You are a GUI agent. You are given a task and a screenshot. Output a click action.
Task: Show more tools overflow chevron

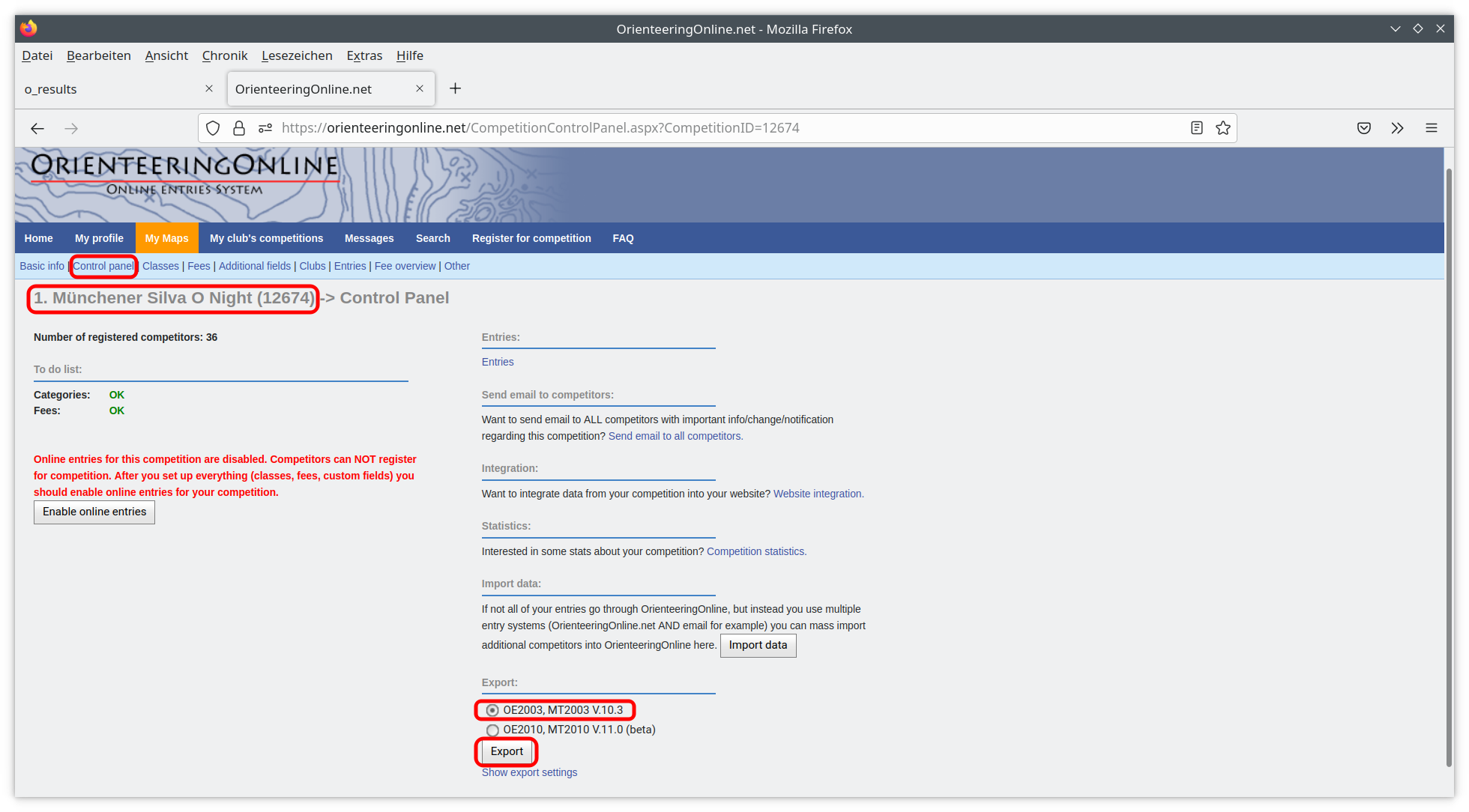(x=1397, y=128)
